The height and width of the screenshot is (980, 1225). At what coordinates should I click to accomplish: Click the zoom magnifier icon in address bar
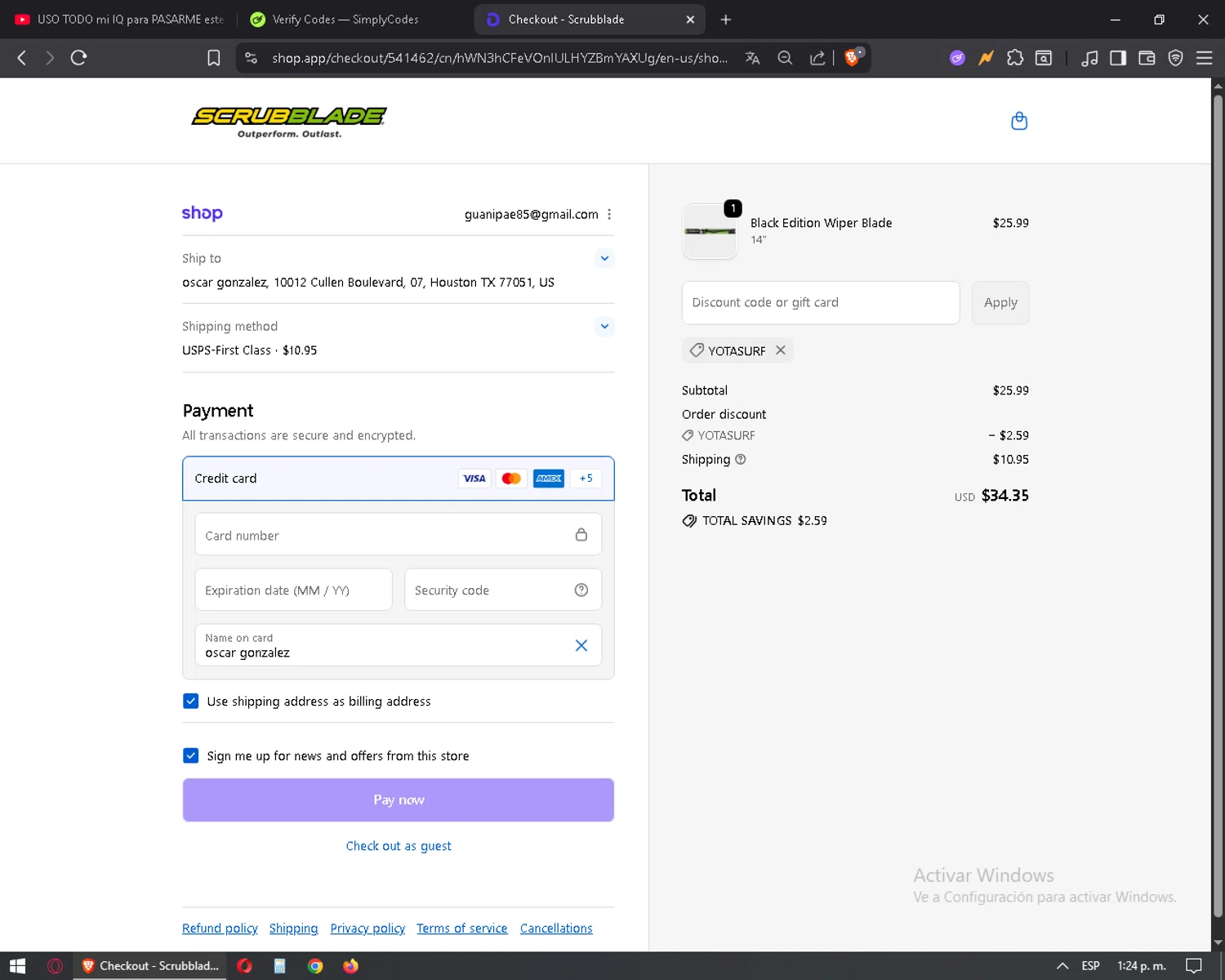pyautogui.click(x=785, y=58)
